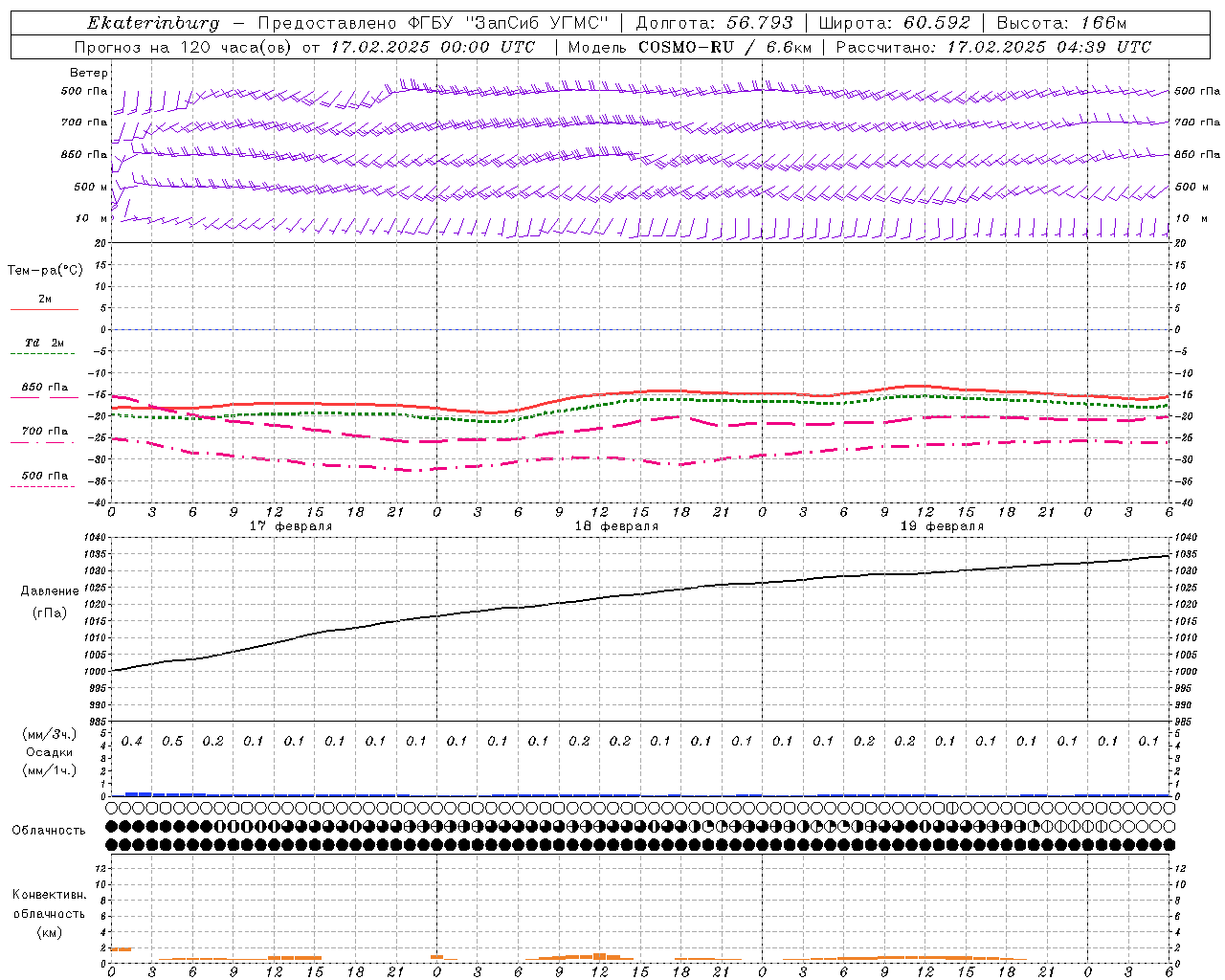This screenshot has height=980, width=1225.
Task: Click the 'Высота: 166м' header field
Action: (x=1061, y=23)
